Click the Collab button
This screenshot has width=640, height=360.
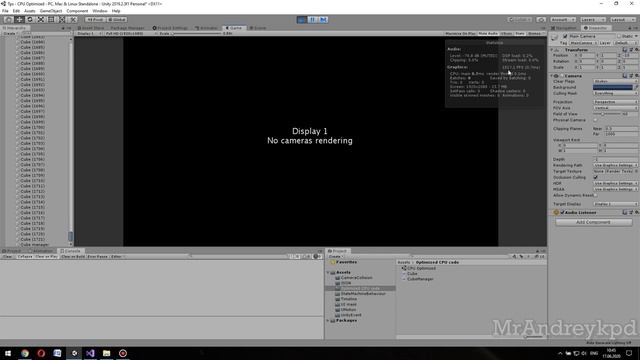[x=520, y=20]
